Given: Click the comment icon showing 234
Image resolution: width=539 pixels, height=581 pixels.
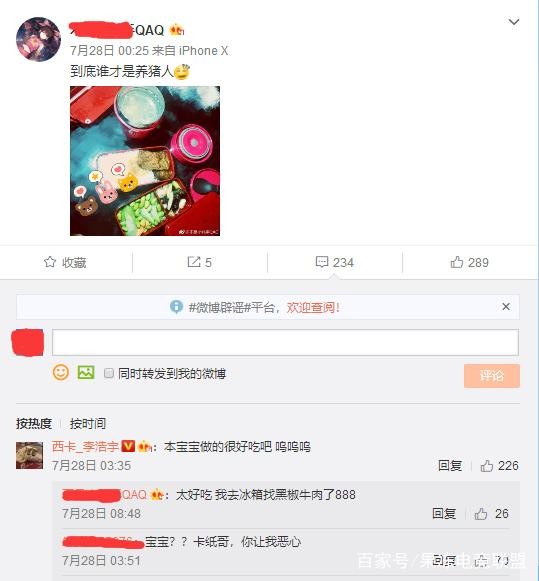Looking at the screenshot, I should (322, 262).
